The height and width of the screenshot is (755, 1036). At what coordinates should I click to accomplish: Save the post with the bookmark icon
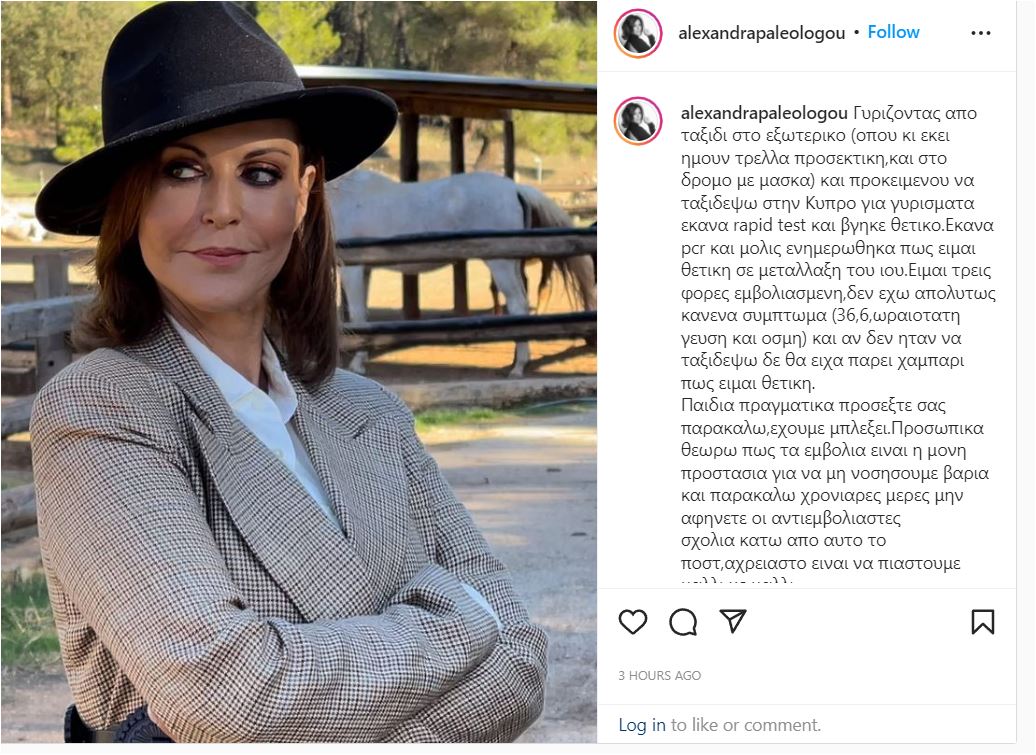[x=982, y=622]
